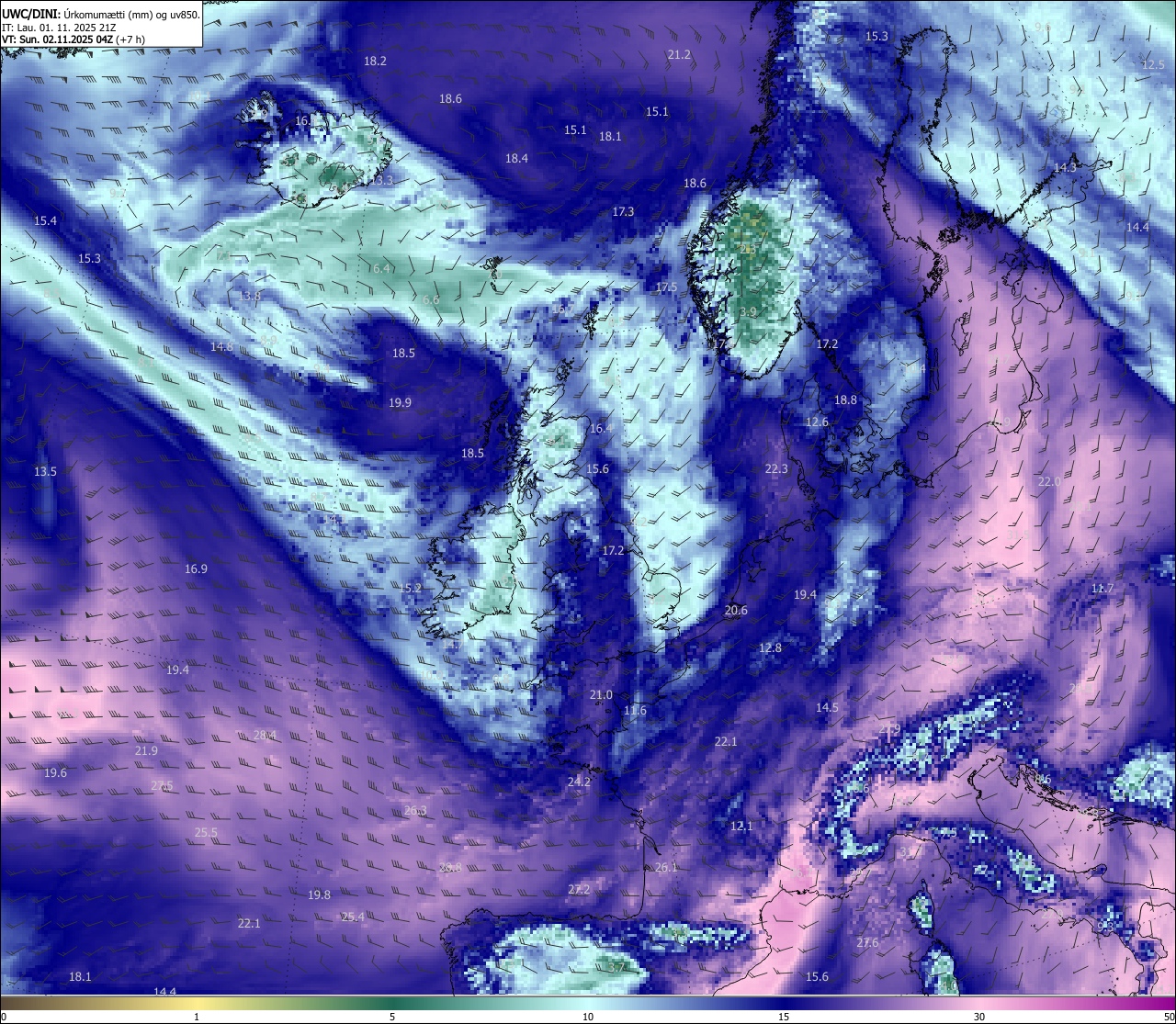Select the 12.6 value label
The width and height of the screenshot is (1176, 1024).
[x=817, y=422]
